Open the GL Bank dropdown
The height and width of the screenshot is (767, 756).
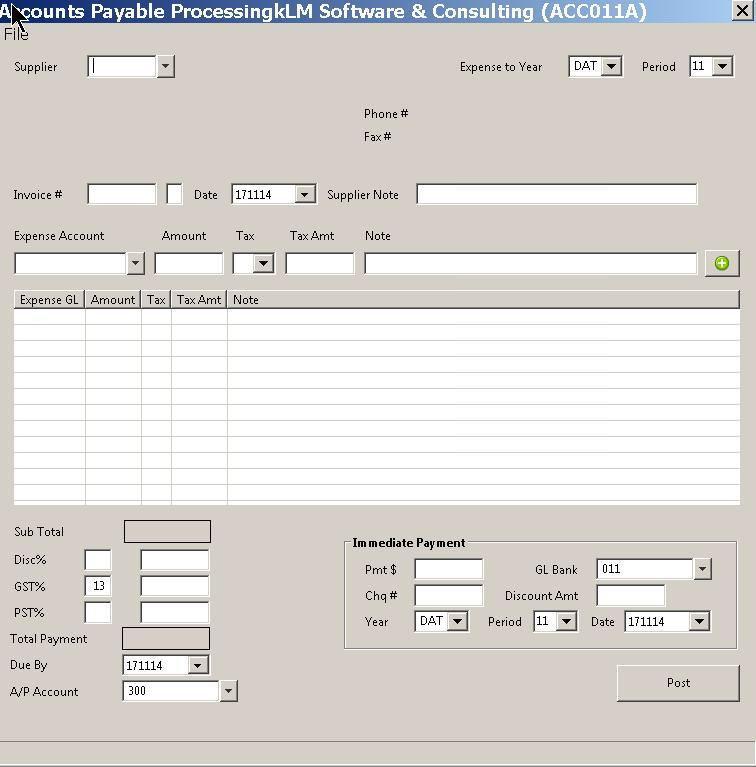click(702, 569)
